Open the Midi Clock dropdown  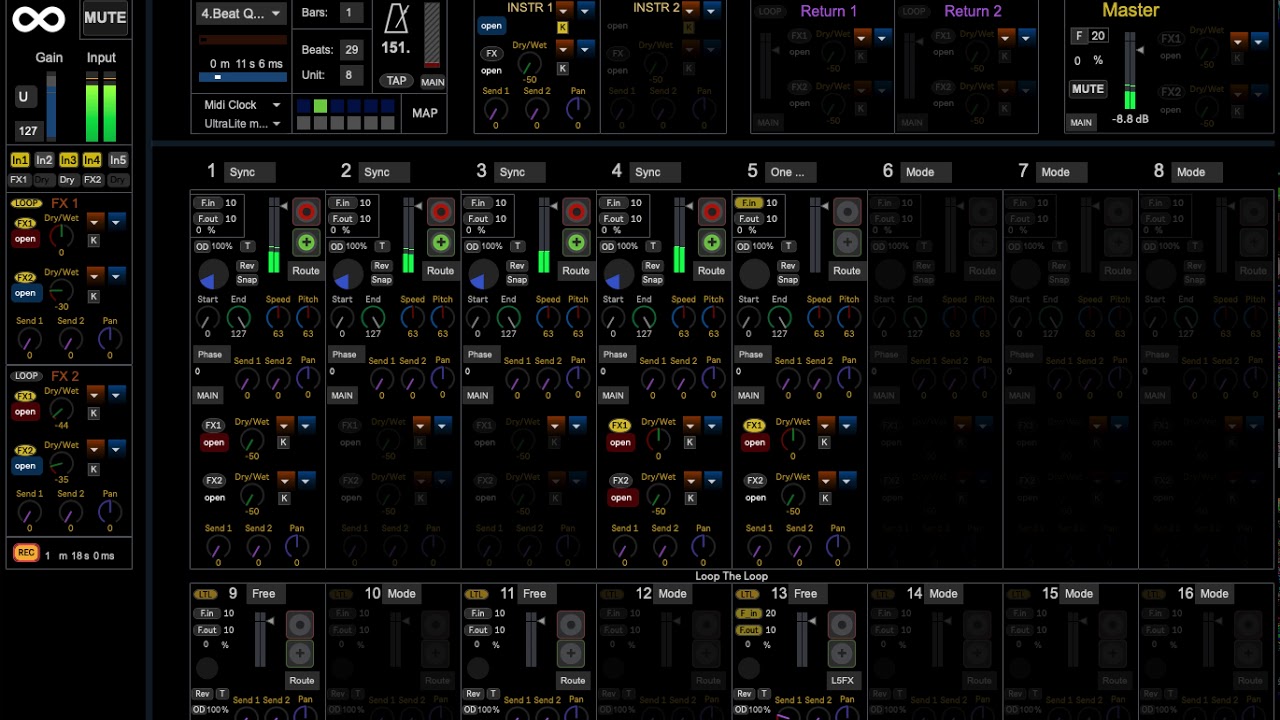coord(241,105)
